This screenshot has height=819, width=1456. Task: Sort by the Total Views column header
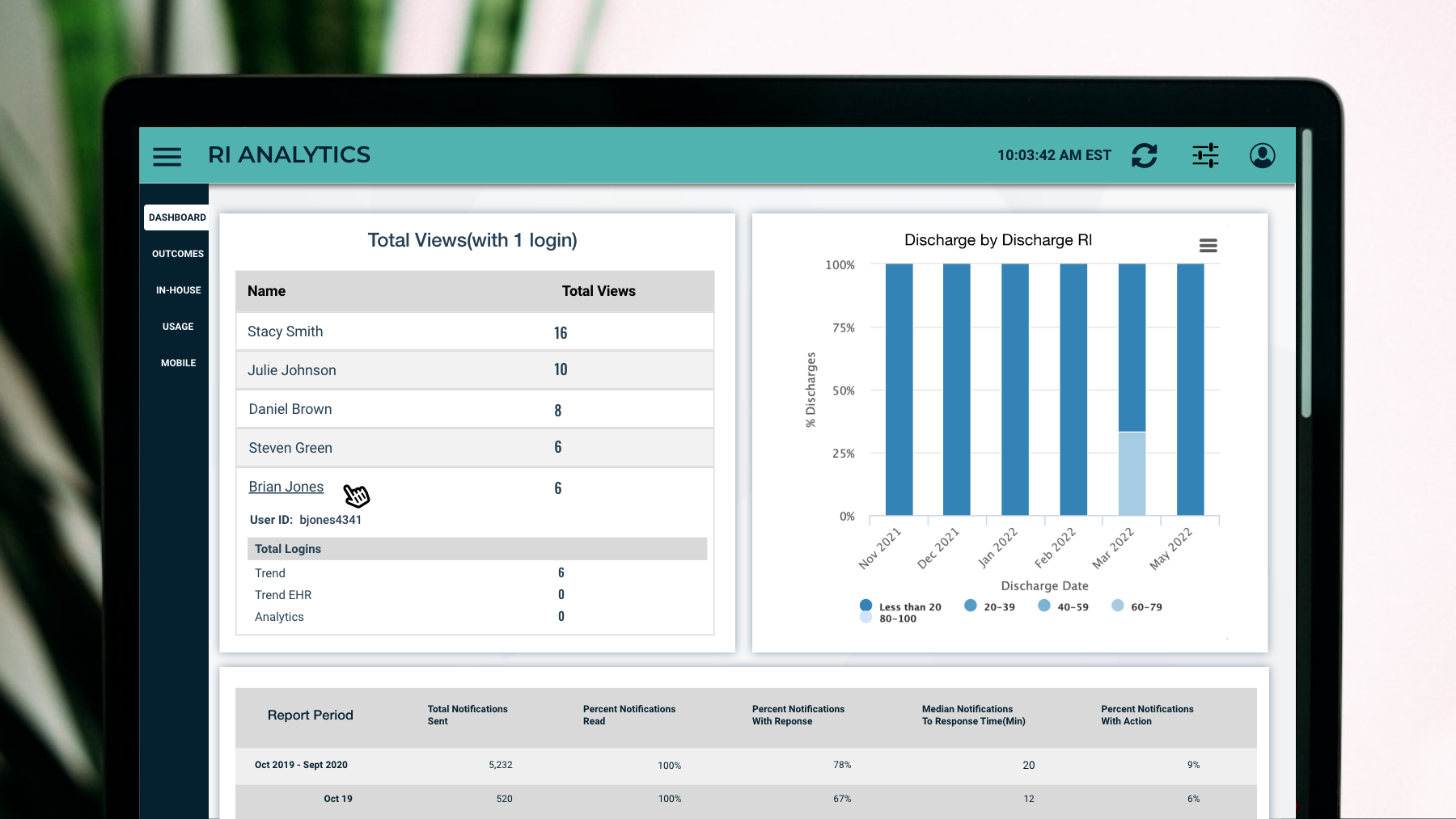(599, 291)
